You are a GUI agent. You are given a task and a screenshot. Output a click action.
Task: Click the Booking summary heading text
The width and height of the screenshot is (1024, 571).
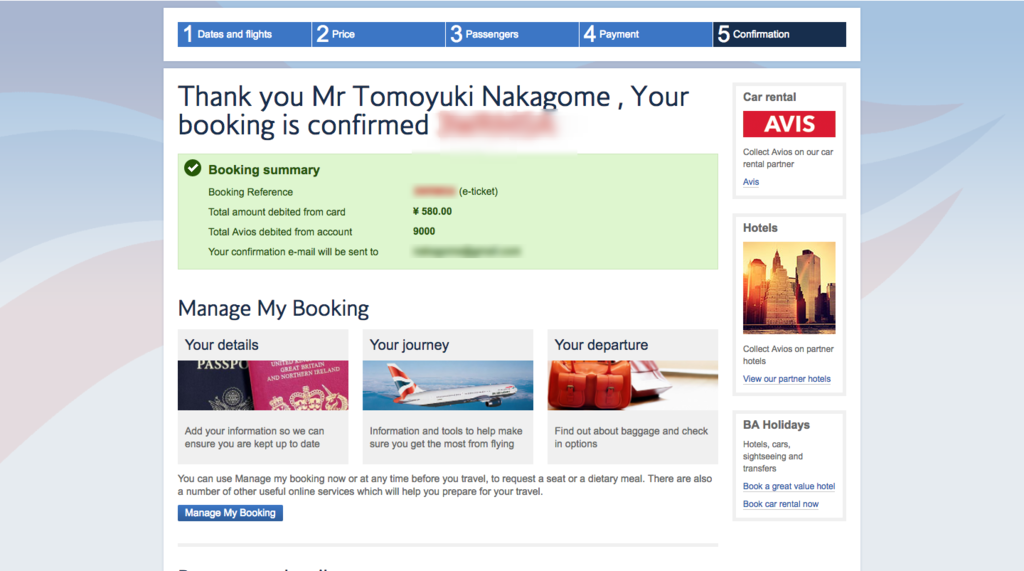coord(264,170)
